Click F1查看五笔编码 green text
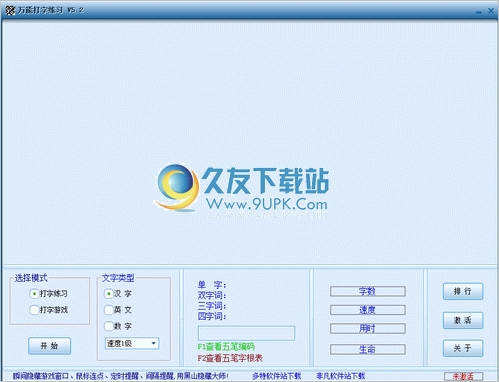The height and width of the screenshot is (382, 499). click(x=226, y=347)
